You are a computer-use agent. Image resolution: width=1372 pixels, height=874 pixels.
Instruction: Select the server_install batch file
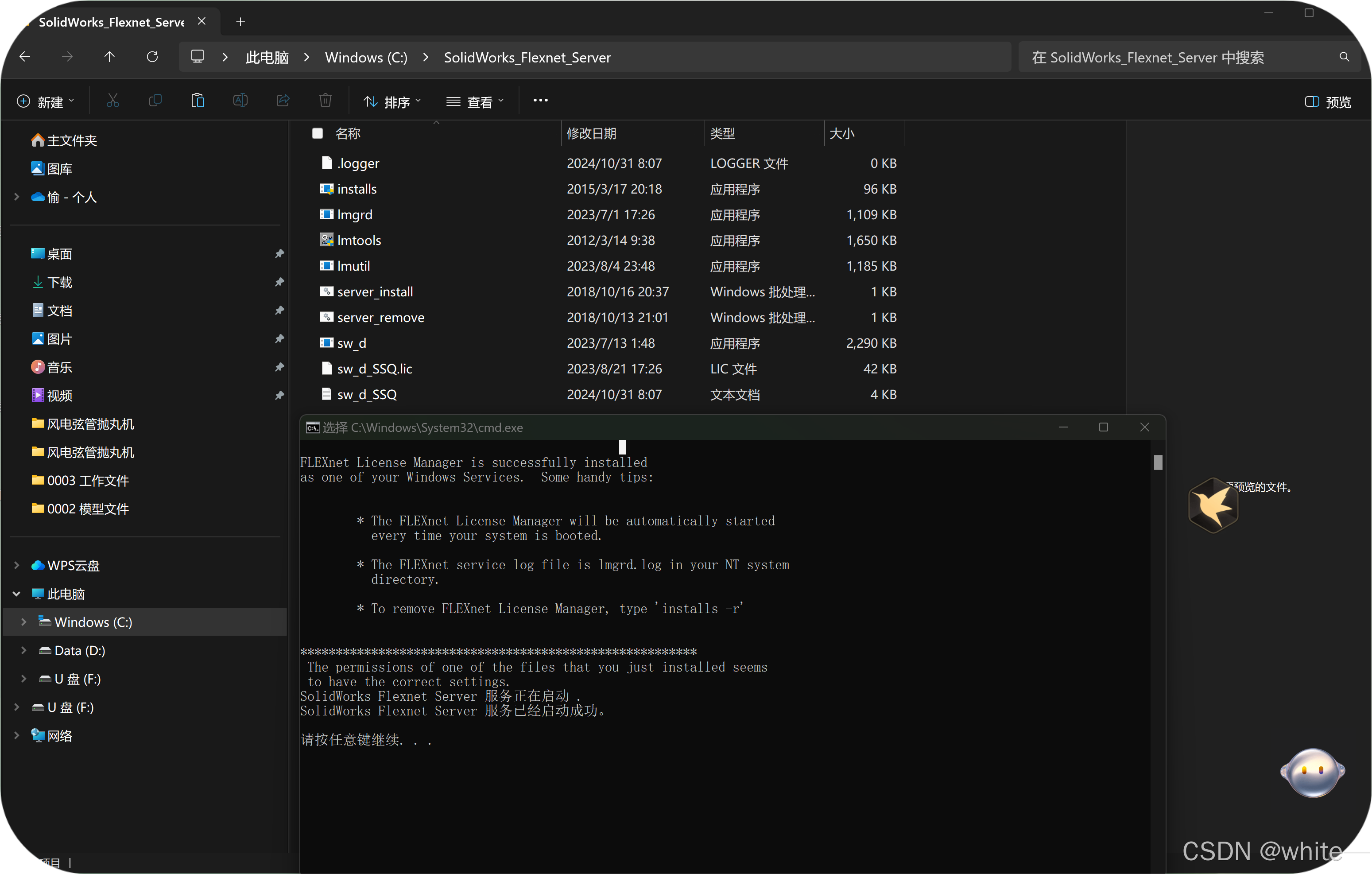[375, 292]
